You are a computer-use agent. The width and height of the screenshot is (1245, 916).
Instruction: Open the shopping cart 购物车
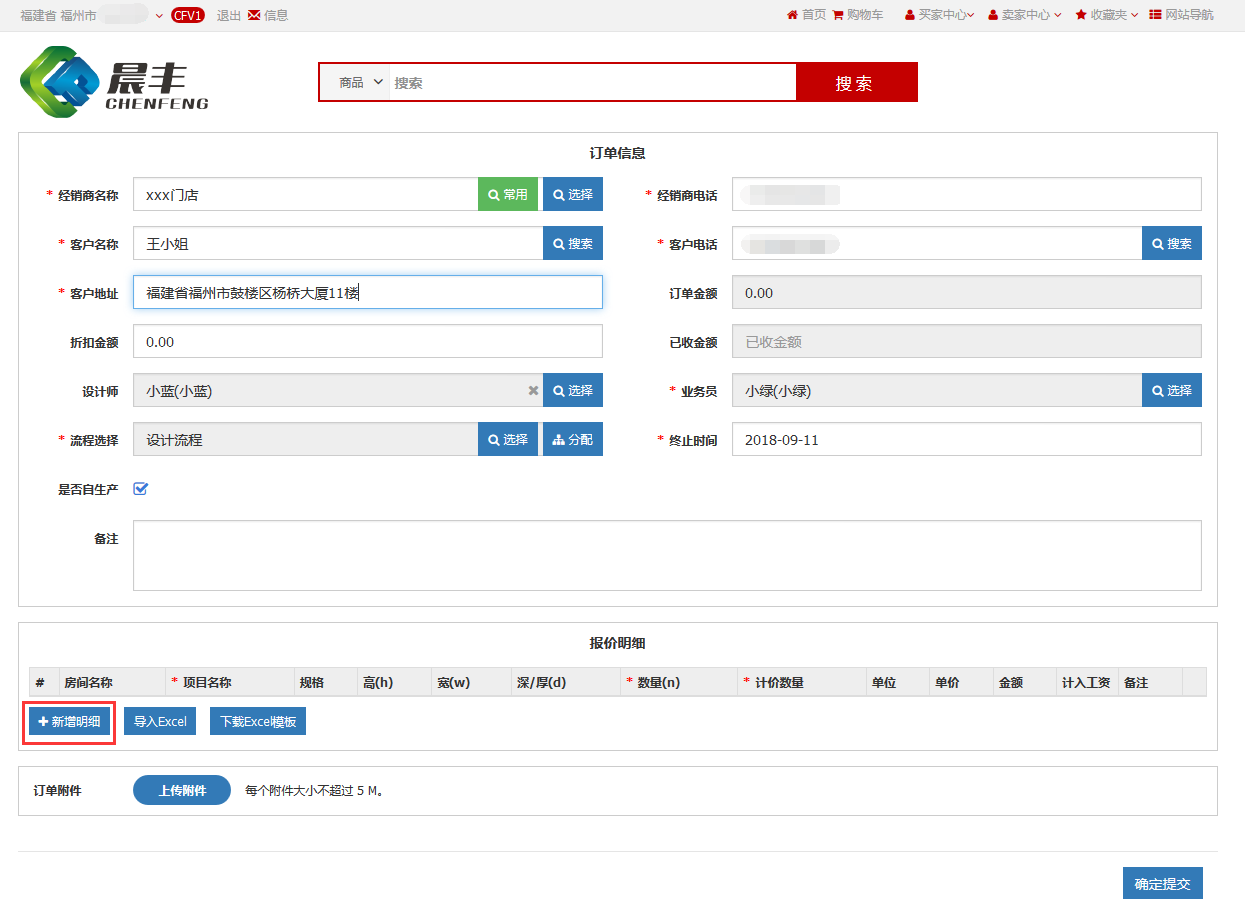point(857,15)
